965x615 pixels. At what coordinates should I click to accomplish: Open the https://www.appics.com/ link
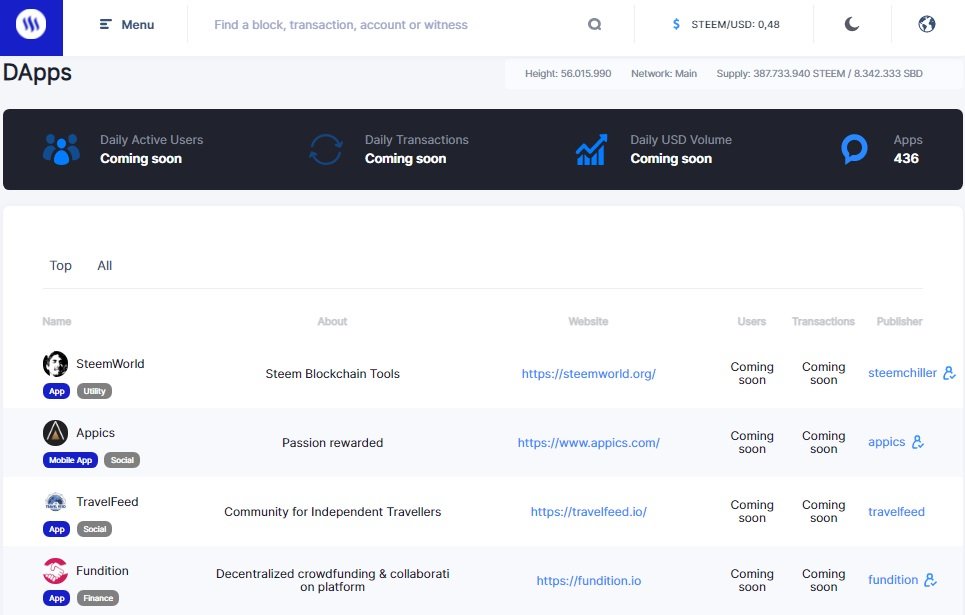pos(589,443)
